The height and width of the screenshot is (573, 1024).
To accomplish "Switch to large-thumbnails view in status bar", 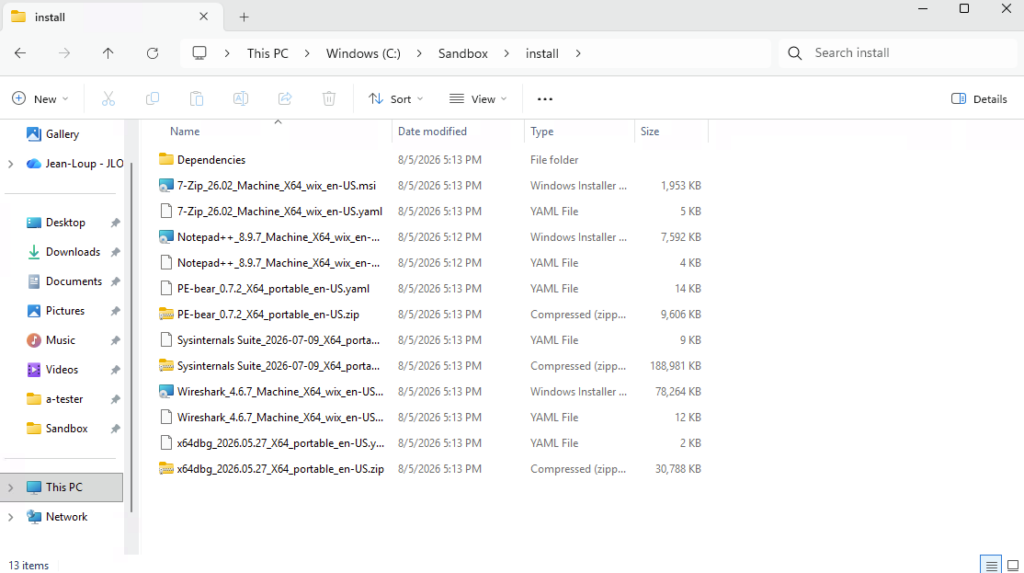I will (x=1013, y=565).
